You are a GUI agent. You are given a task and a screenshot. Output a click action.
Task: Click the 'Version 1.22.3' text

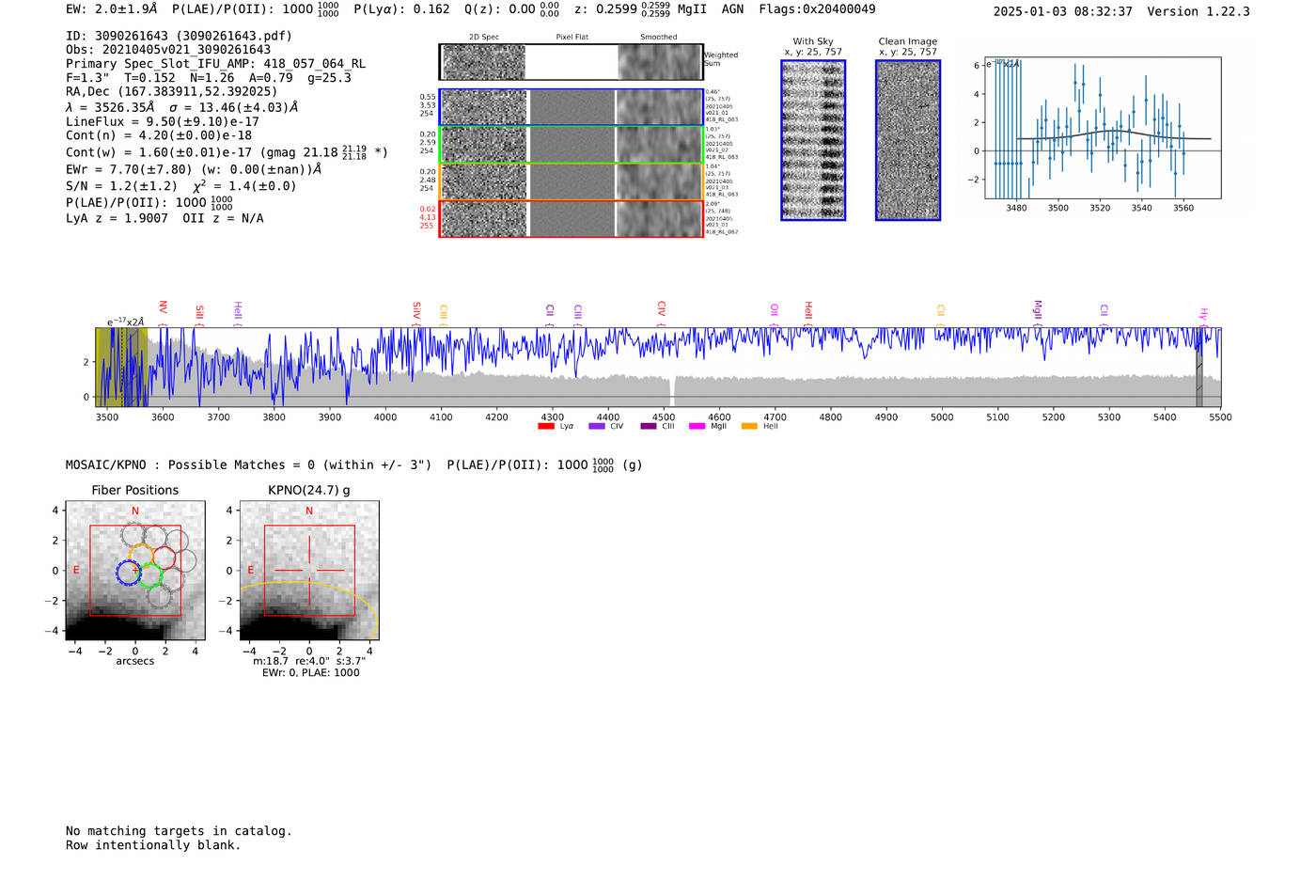[x=1199, y=11]
